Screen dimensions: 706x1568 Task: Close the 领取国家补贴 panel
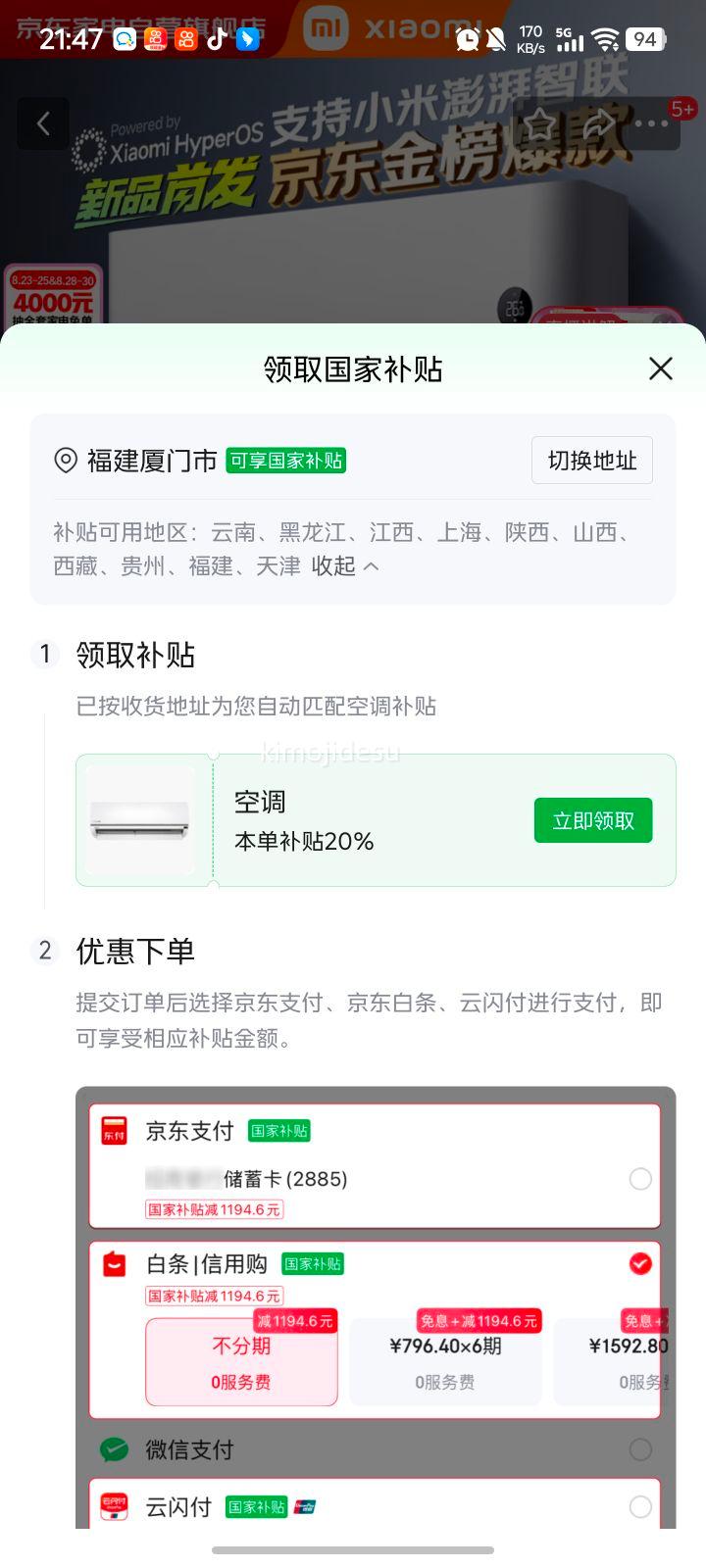(x=661, y=368)
